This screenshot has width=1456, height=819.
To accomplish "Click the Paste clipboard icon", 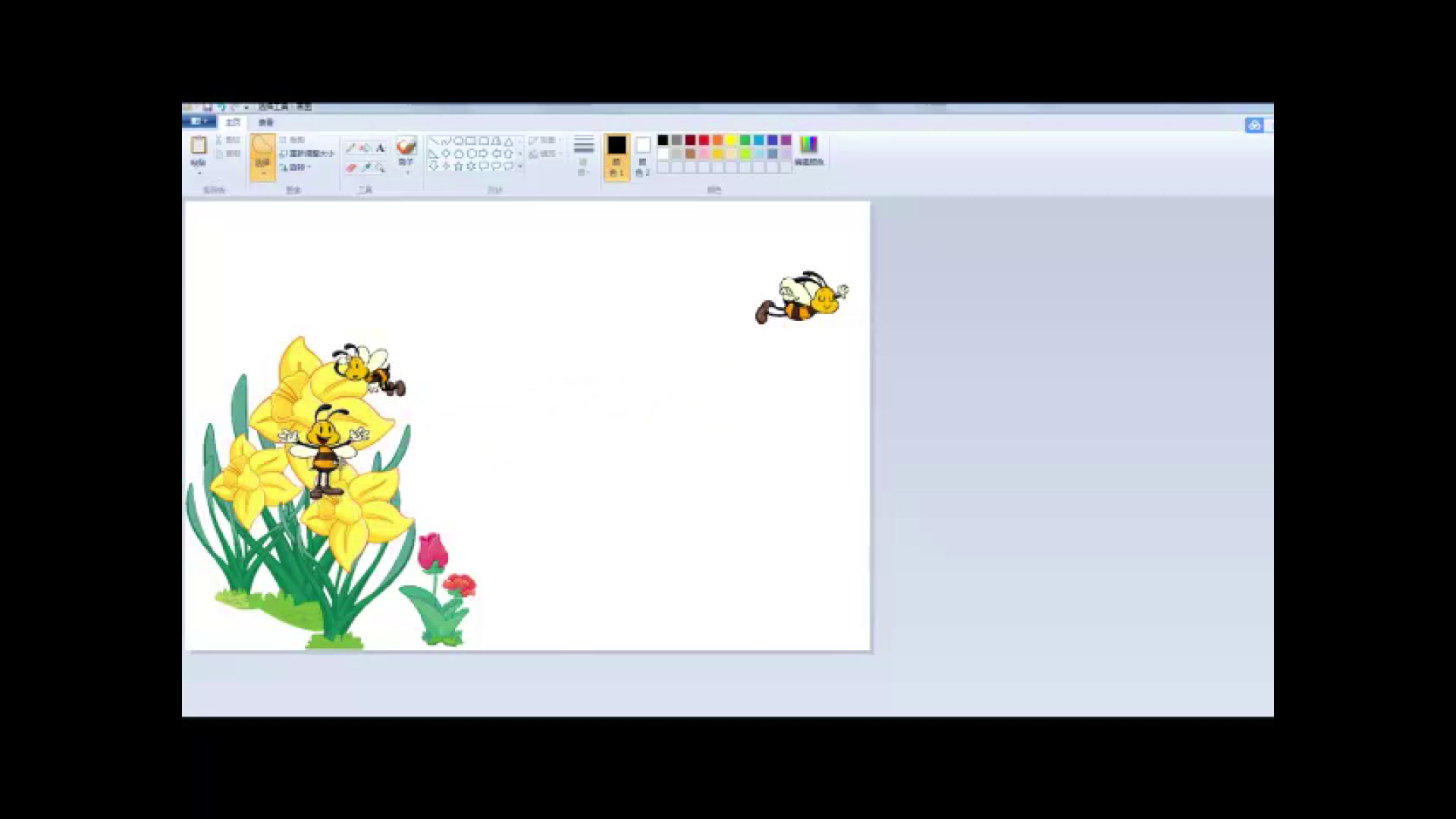I will pos(198,145).
